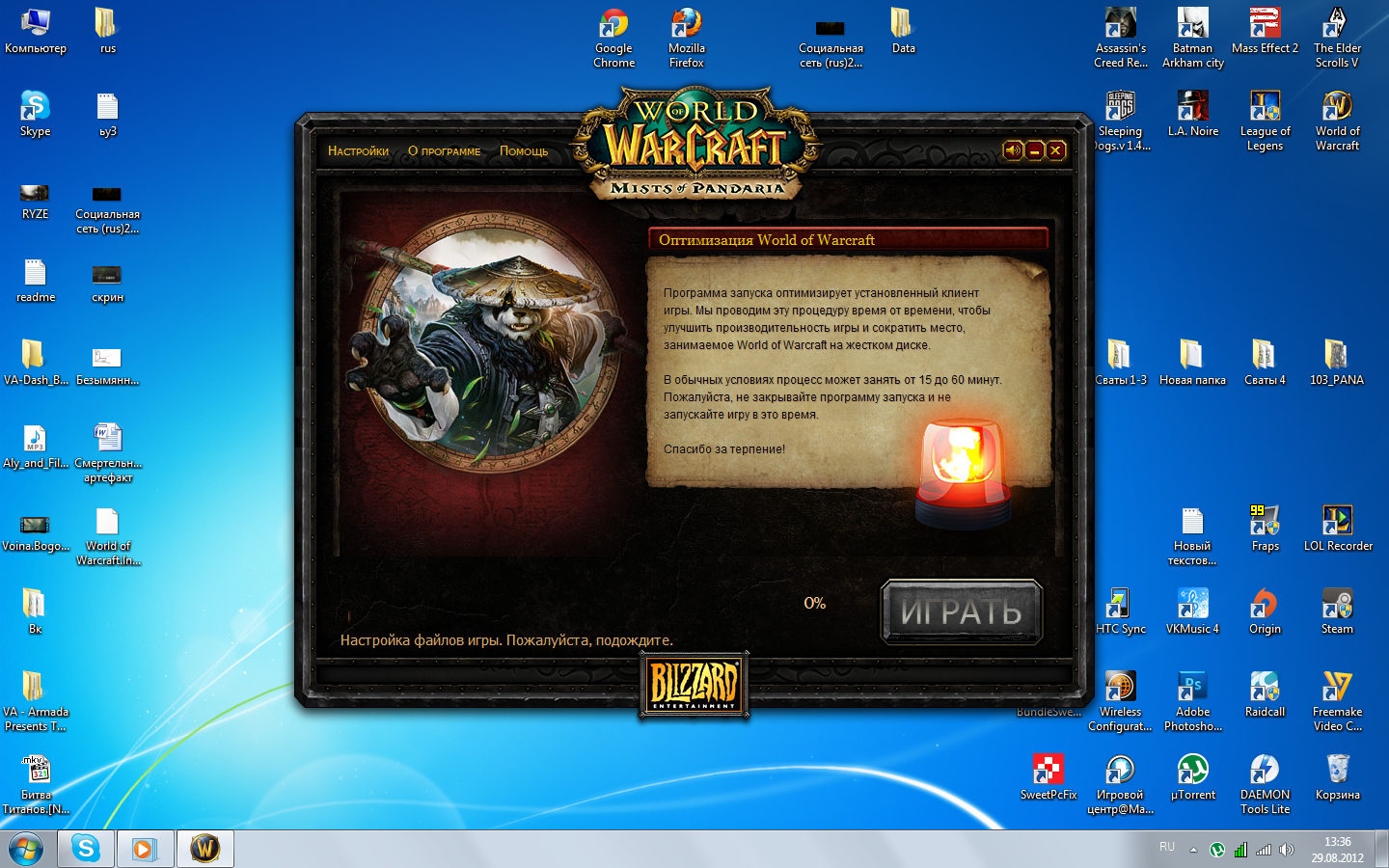
Task: Open the Настройки menu in the WoW launcher
Action: (358, 151)
